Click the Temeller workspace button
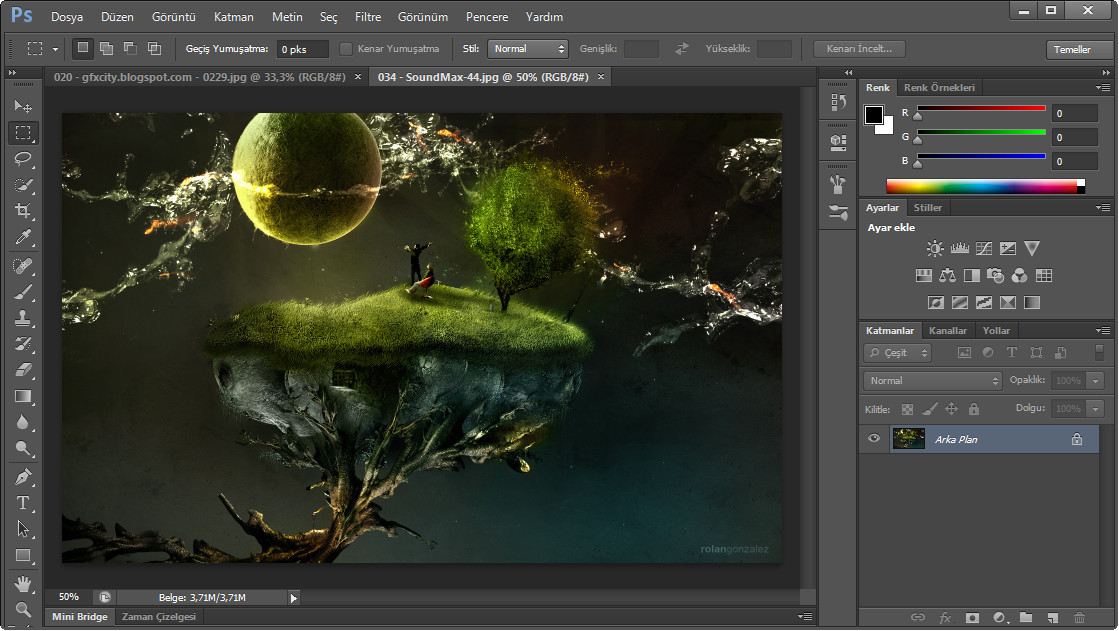 point(1072,49)
